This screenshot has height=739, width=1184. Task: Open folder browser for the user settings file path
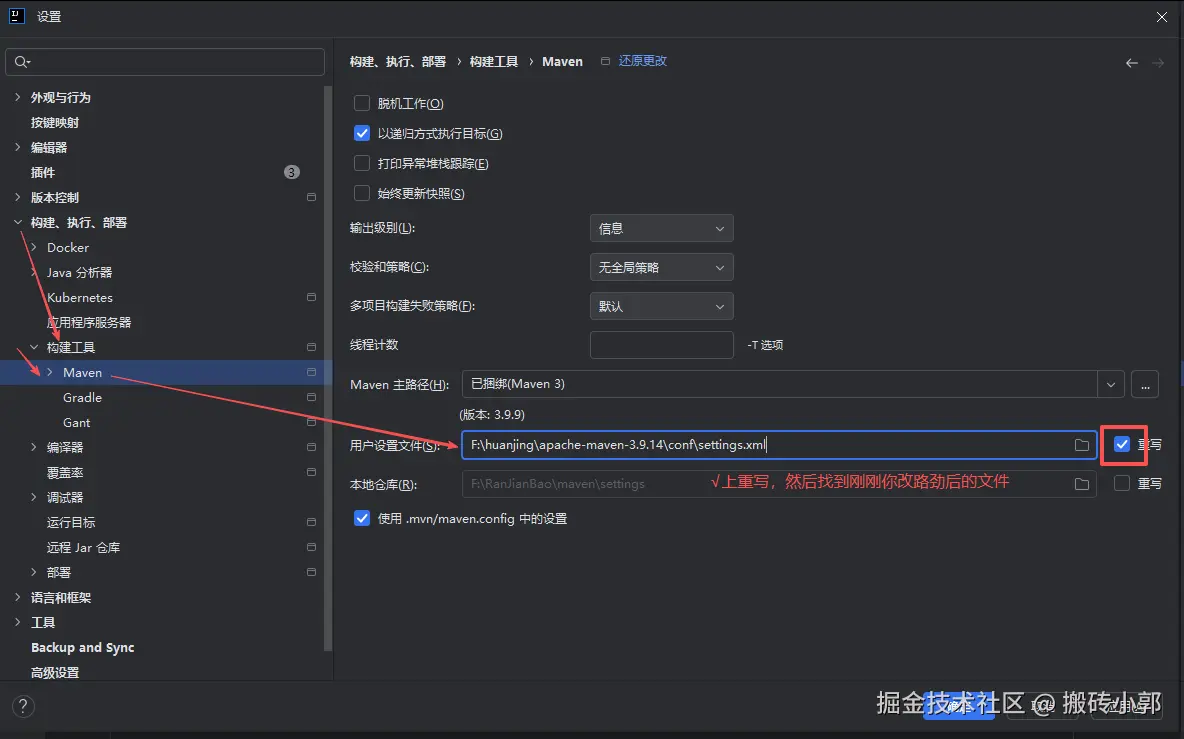[x=1081, y=445]
